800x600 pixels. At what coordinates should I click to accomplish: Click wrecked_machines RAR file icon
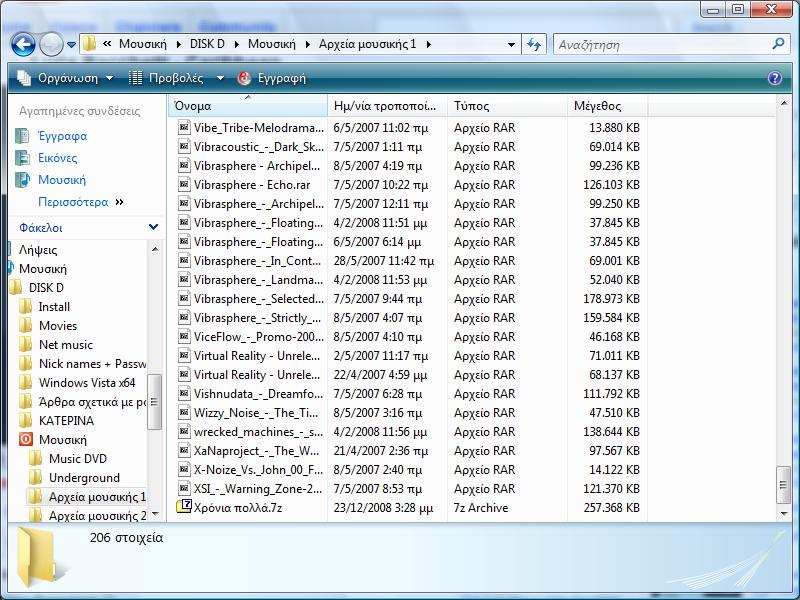184,432
